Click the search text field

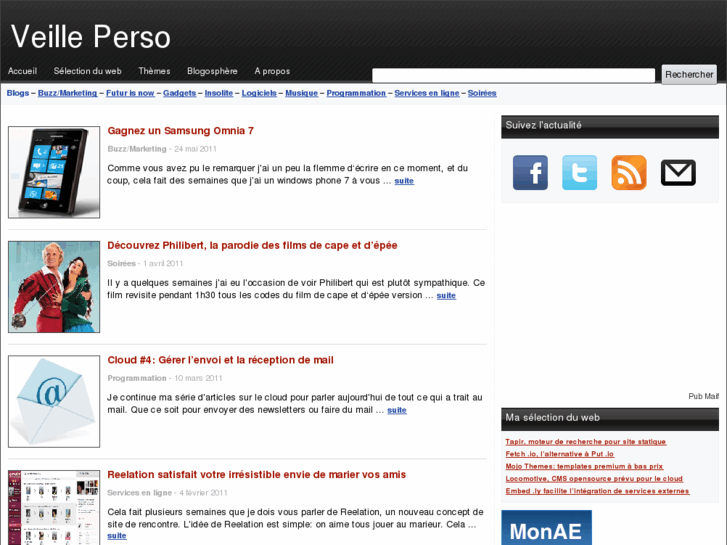[x=513, y=75]
